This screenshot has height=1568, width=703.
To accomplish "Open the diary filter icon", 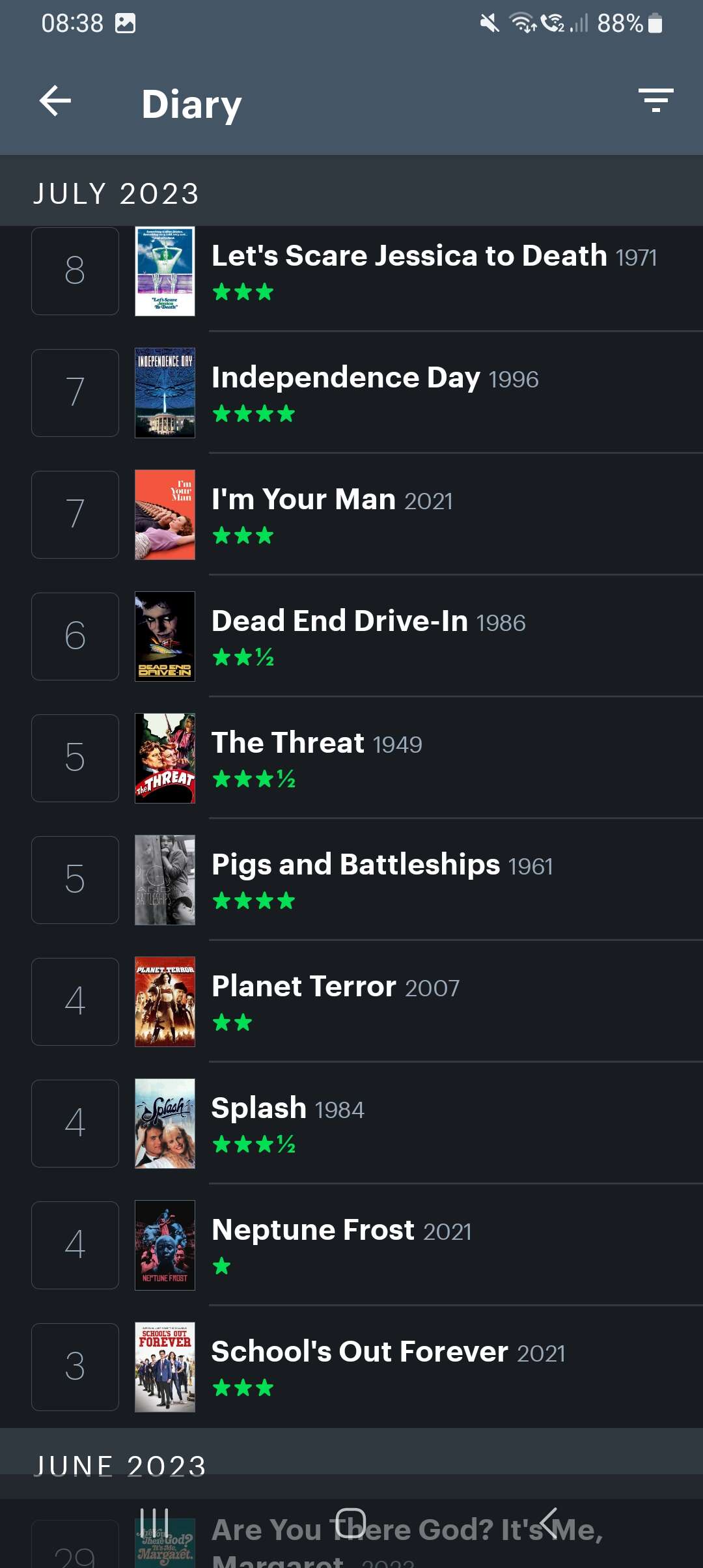I will [x=655, y=101].
